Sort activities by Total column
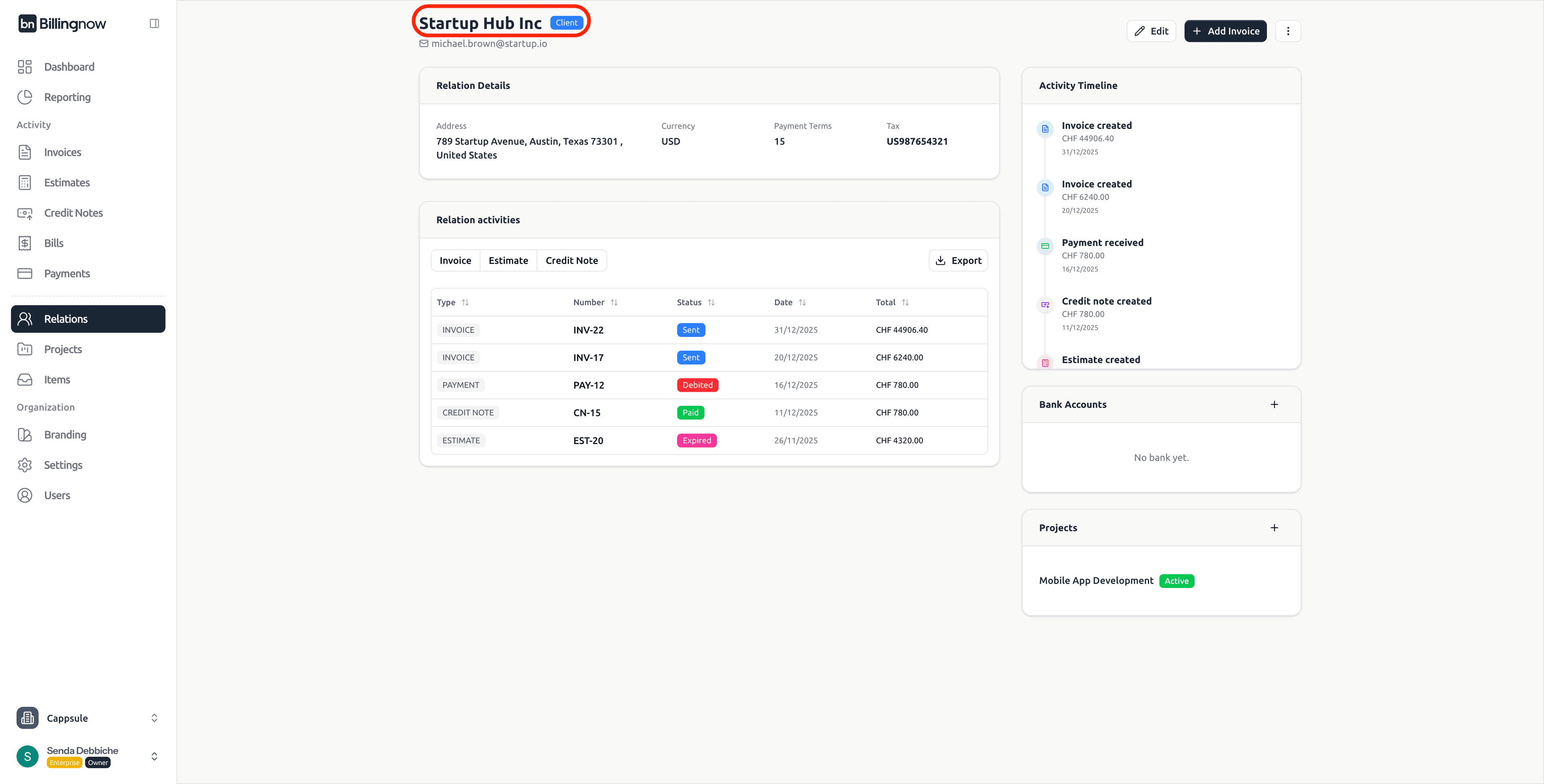The width and height of the screenshot is (1544, 784). [905, 303]
